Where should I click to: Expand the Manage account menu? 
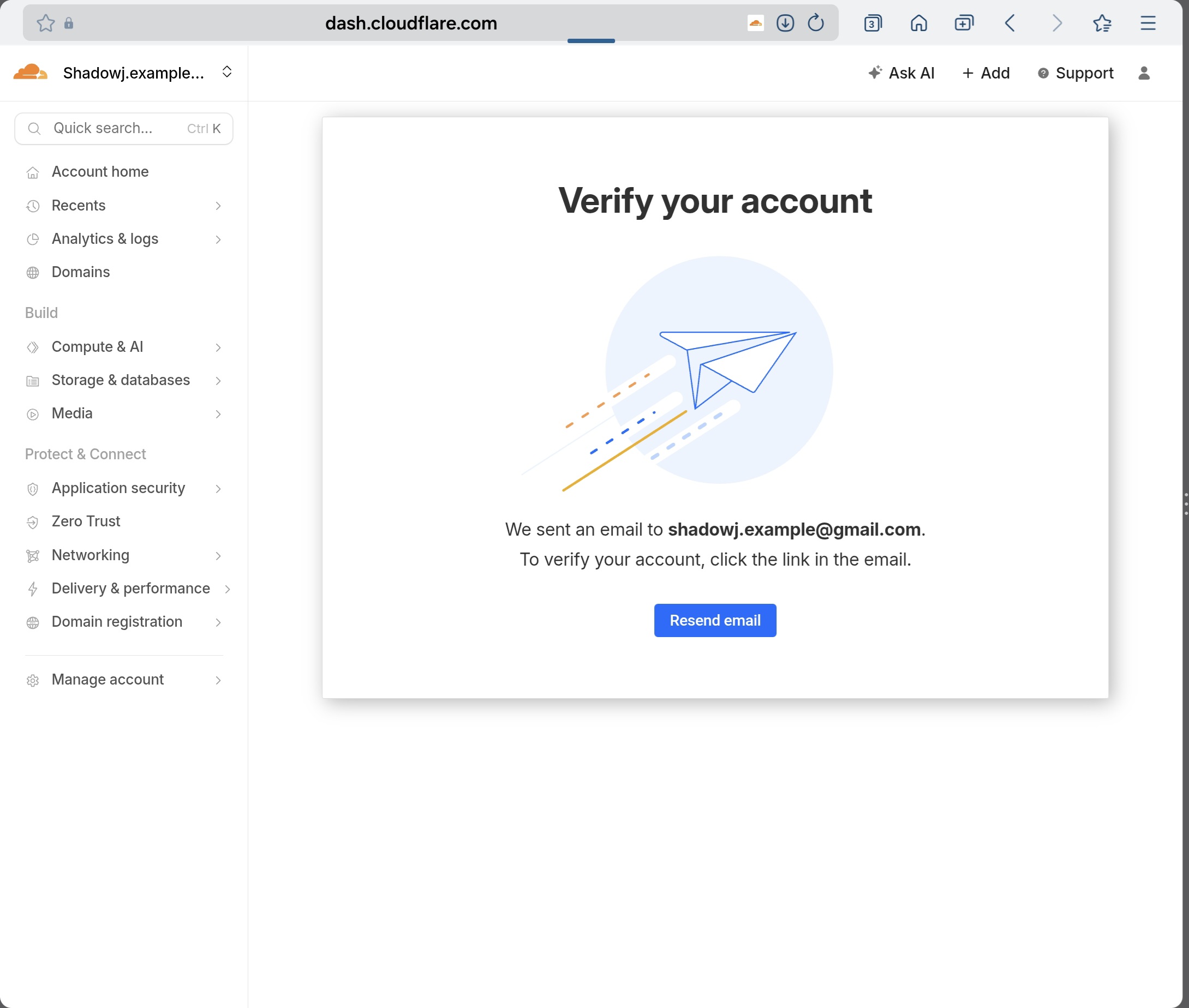[x=218, y=680]
